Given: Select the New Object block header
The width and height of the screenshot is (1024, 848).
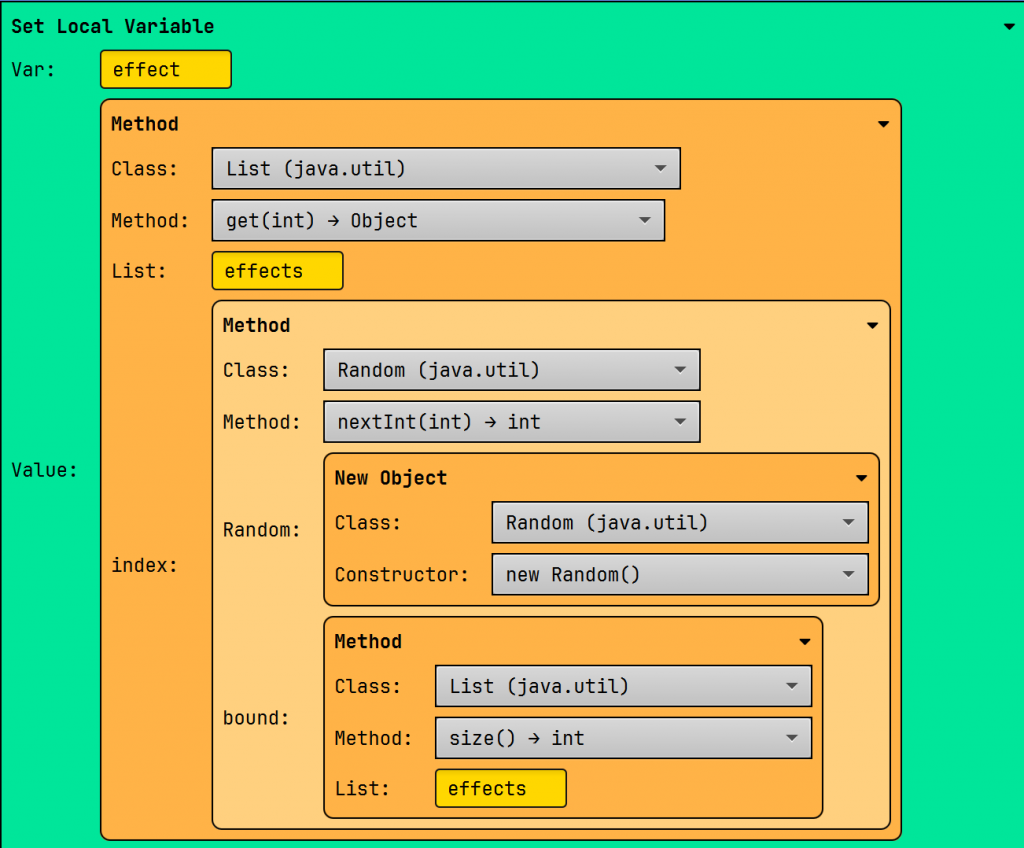Looking at the screenshot, I should click(x=390, y=478).
